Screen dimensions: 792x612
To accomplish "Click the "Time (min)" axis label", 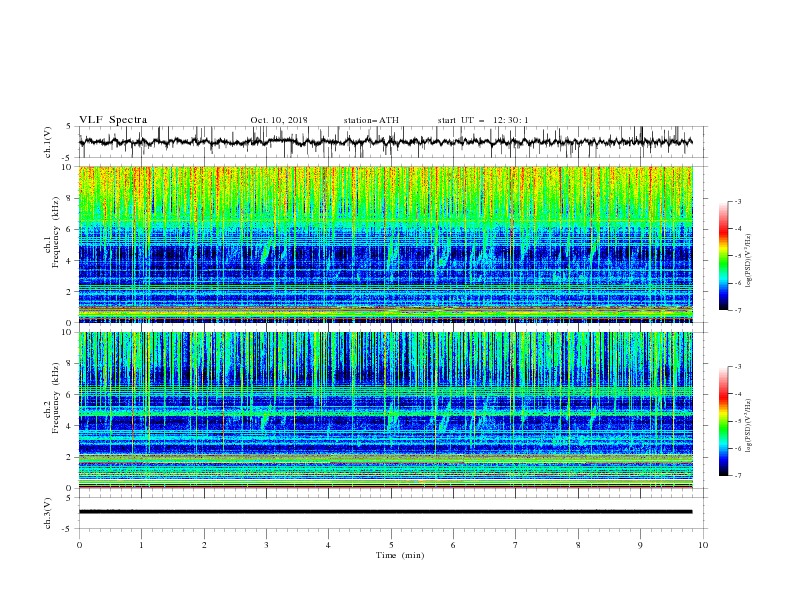I will tap(400, 555).
